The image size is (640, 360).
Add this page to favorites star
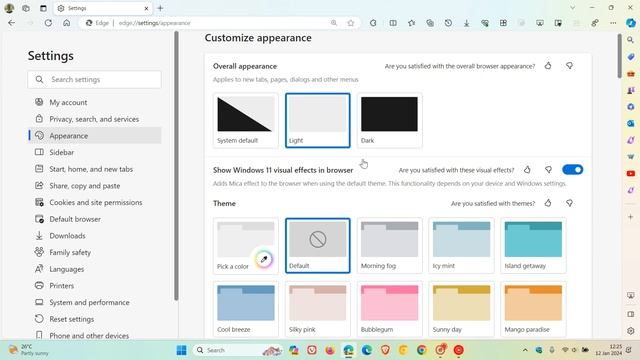pos(351,23)
